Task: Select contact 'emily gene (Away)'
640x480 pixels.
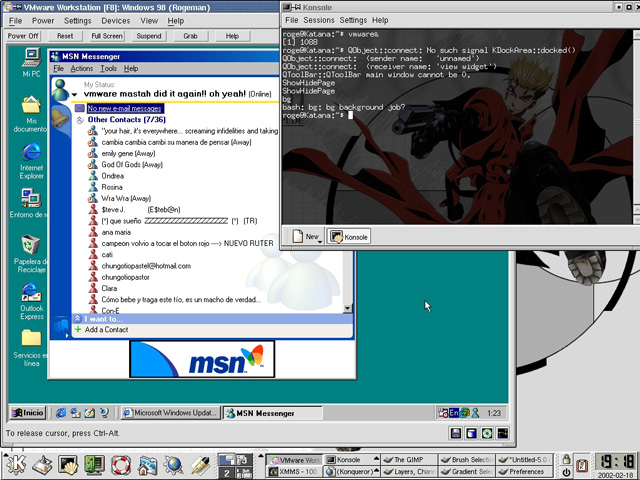Action: click(x=128, y=153)
